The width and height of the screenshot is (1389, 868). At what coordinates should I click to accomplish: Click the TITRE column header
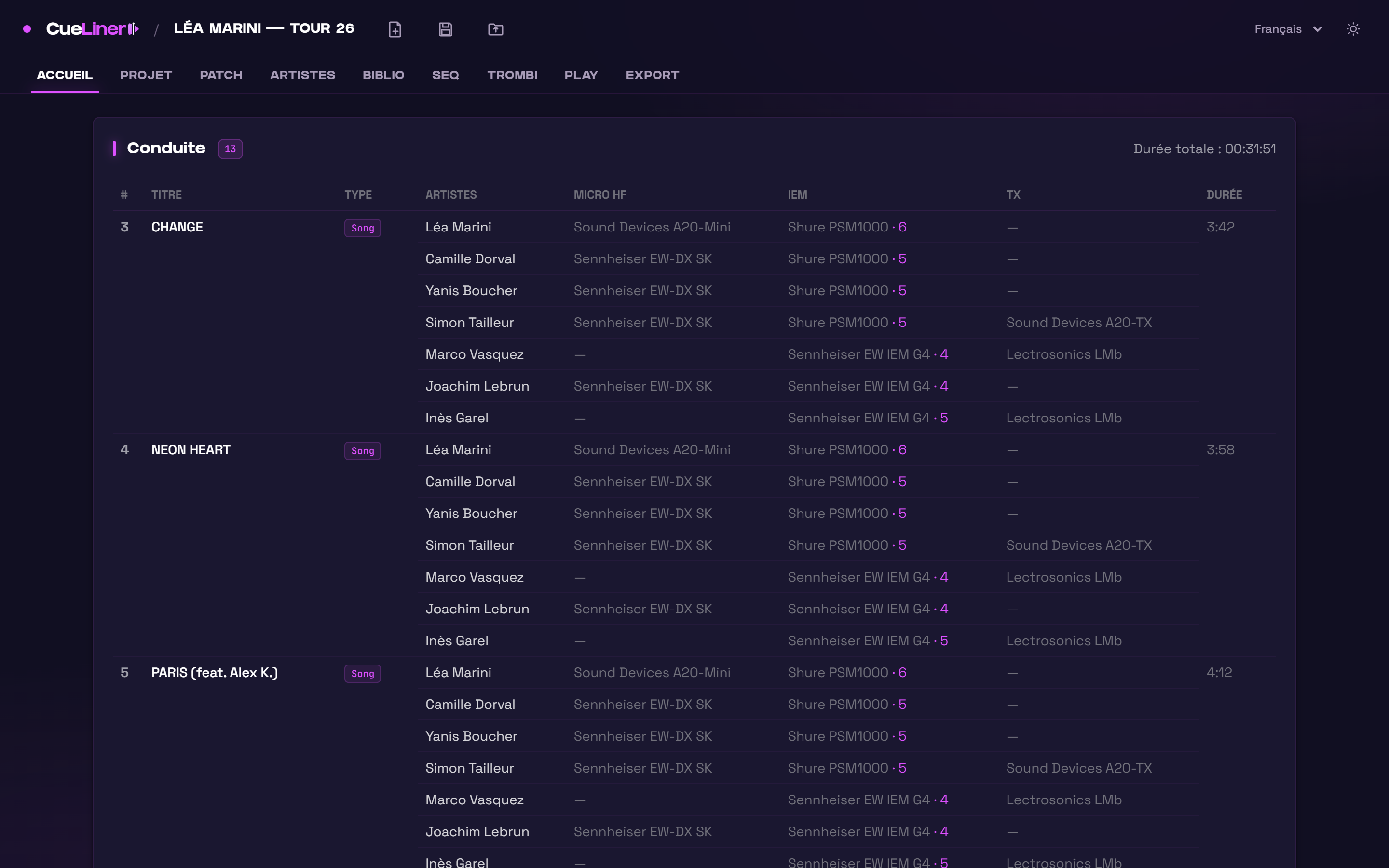166,195
